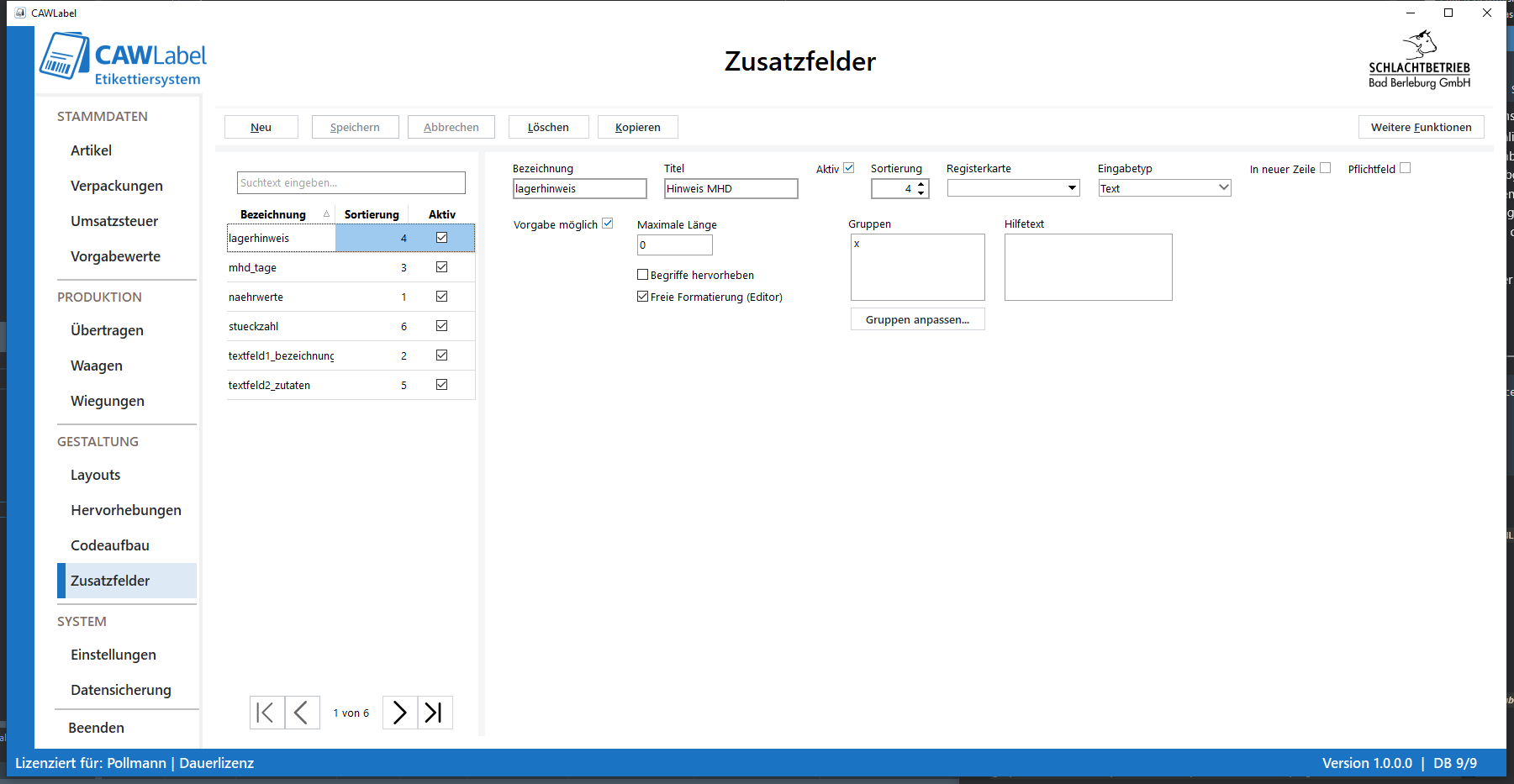
Task: Open Wiegungen sidebar entry
Action: [x=108, y=401]
